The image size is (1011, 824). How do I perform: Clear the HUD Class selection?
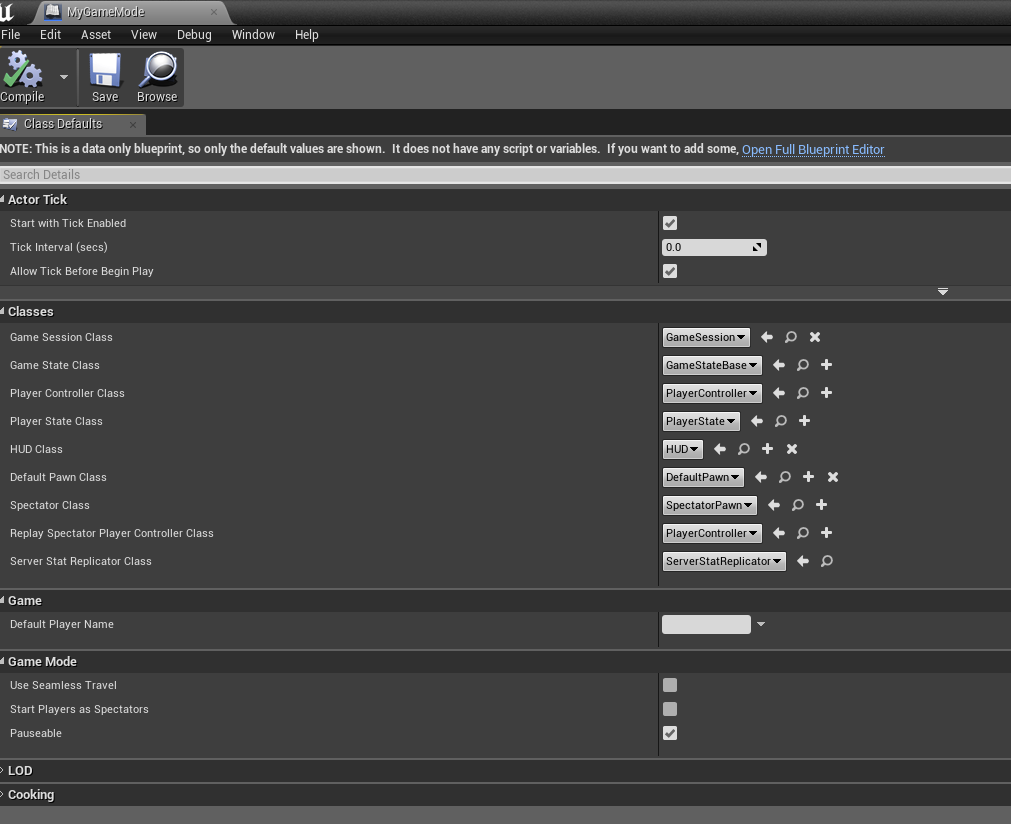(791, 449)
